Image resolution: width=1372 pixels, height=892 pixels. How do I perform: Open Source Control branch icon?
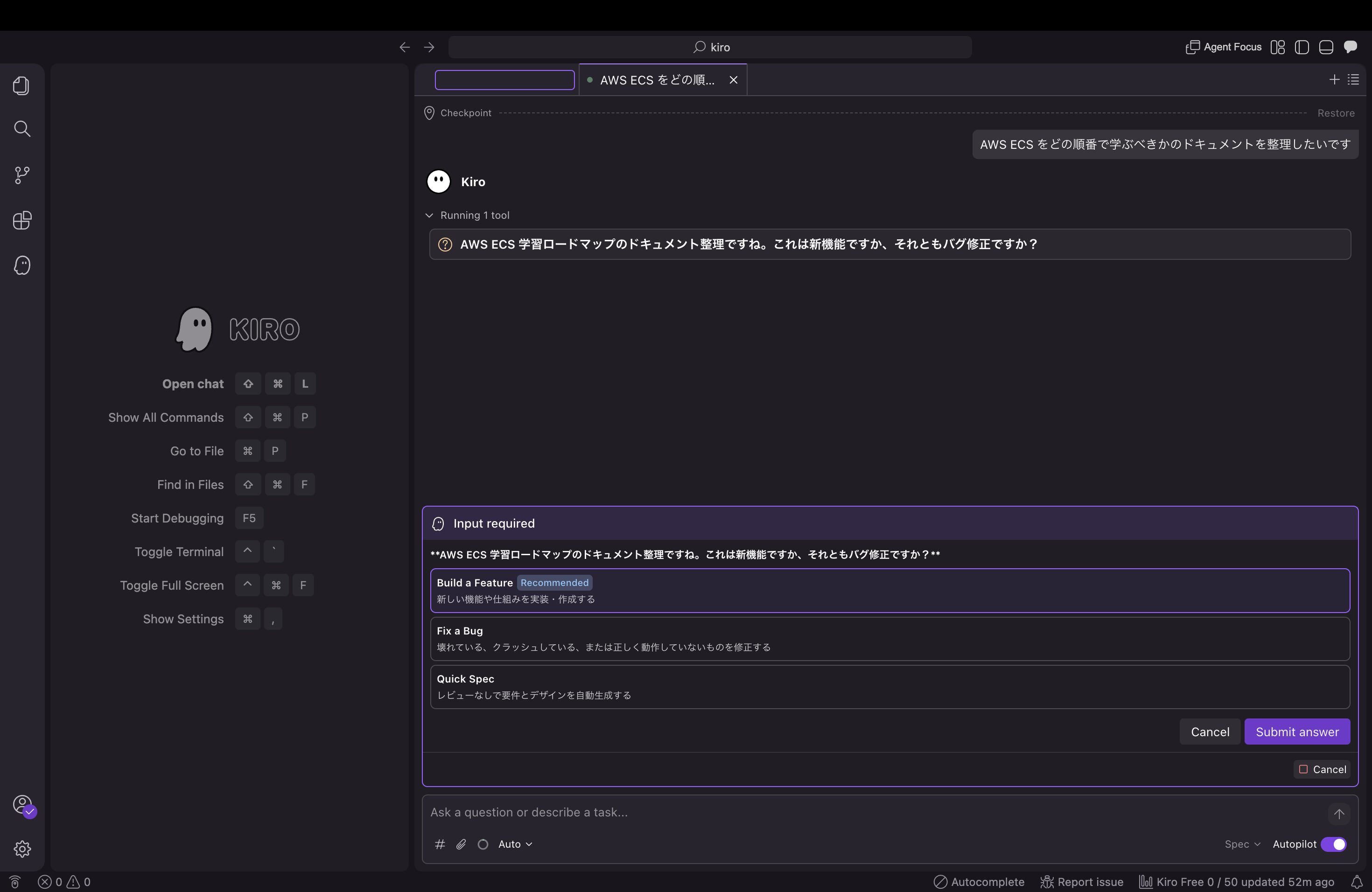[x=22, y=175]
